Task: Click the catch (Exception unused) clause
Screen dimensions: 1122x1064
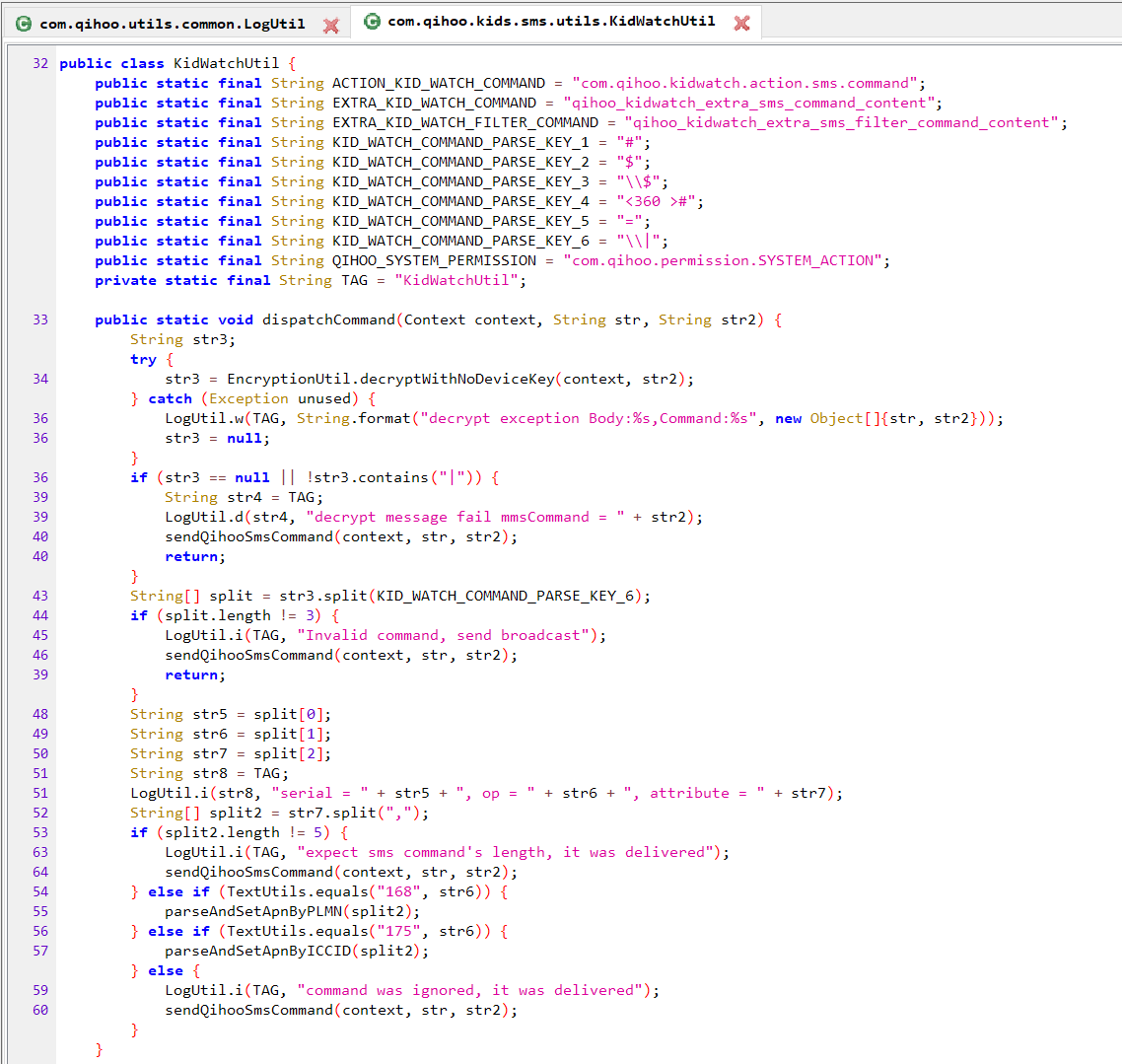Action: (253, 398)
